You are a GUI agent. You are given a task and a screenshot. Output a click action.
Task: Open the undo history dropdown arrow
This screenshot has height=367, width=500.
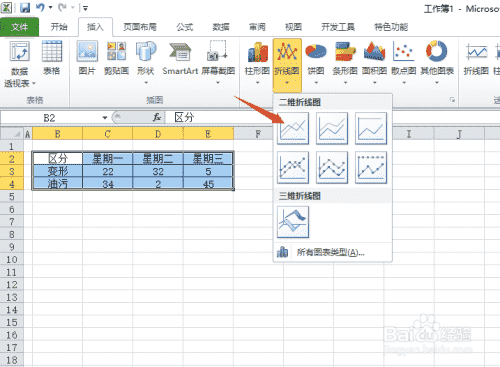51,7
